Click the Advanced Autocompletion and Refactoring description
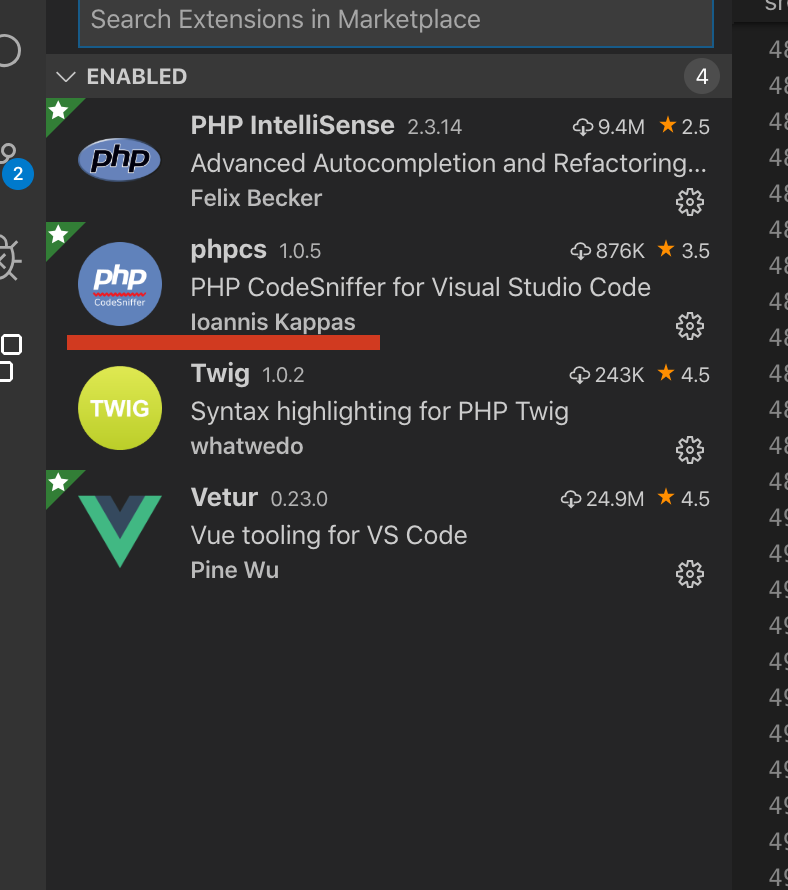The image size is (788, 890). click(449, 163)
